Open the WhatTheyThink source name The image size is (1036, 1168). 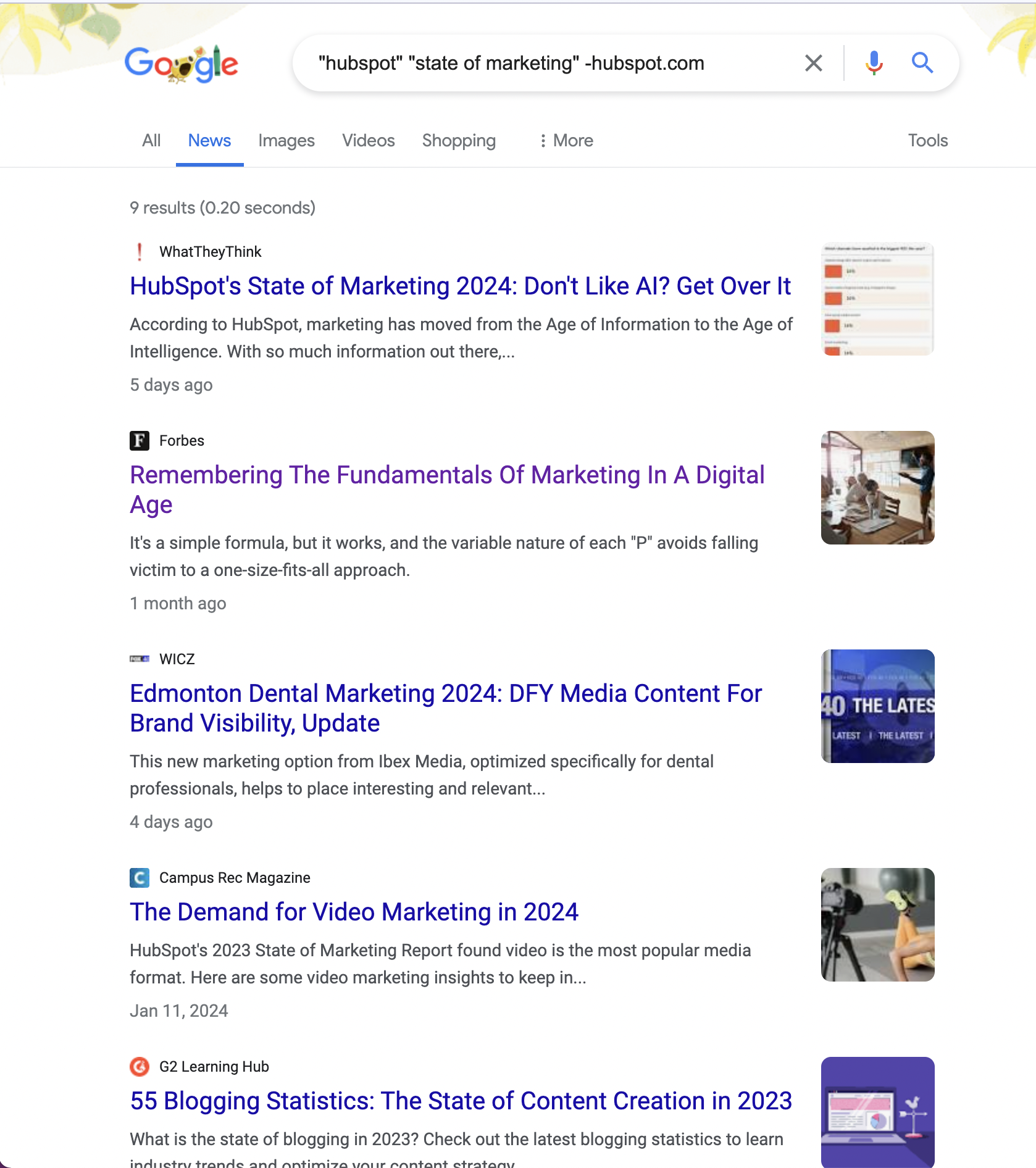pos(210,252)
